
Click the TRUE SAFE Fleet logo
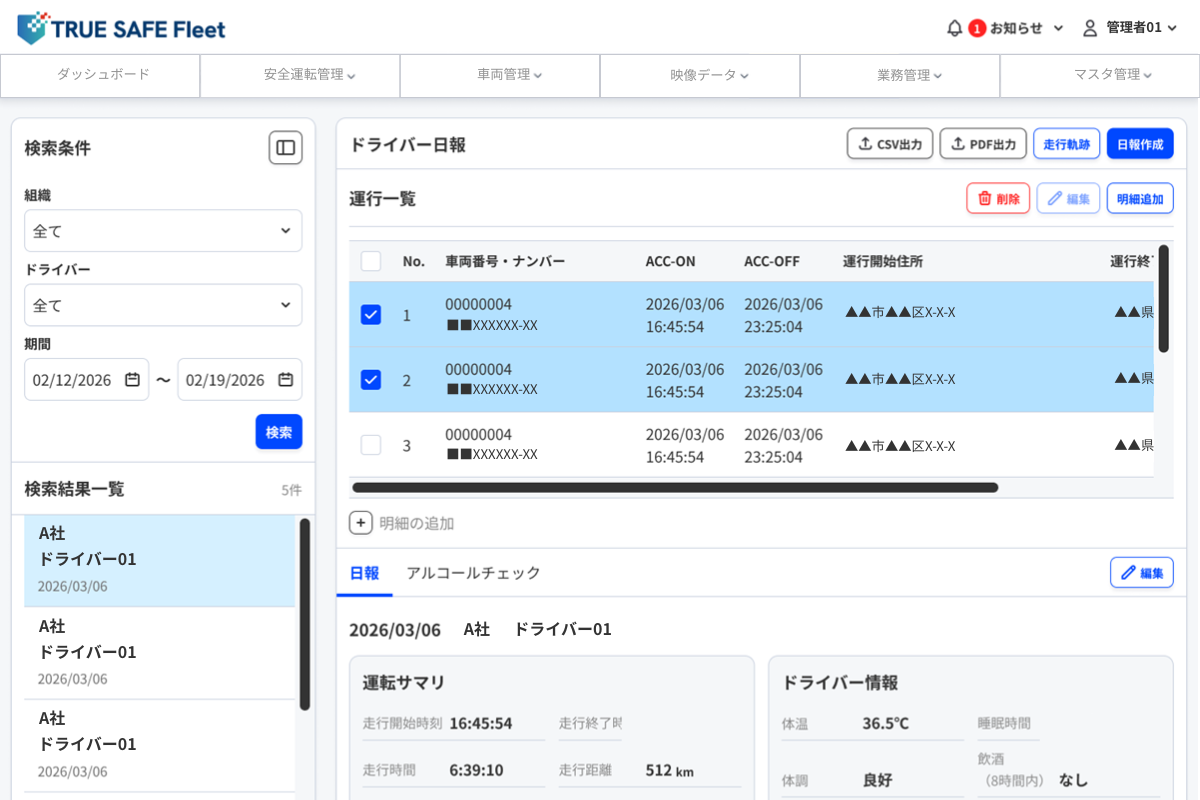point(121,28)
